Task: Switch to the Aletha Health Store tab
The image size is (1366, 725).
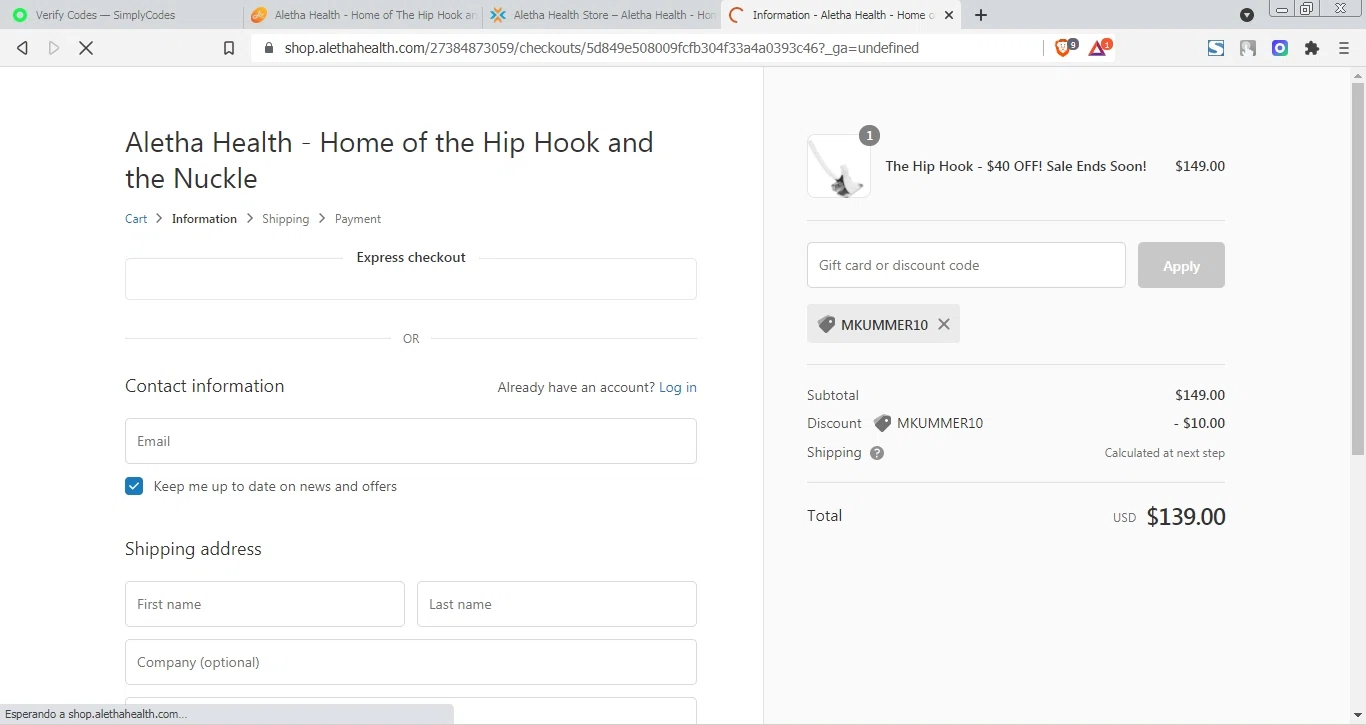Action: pyautogui.click(x=603, y=15)
